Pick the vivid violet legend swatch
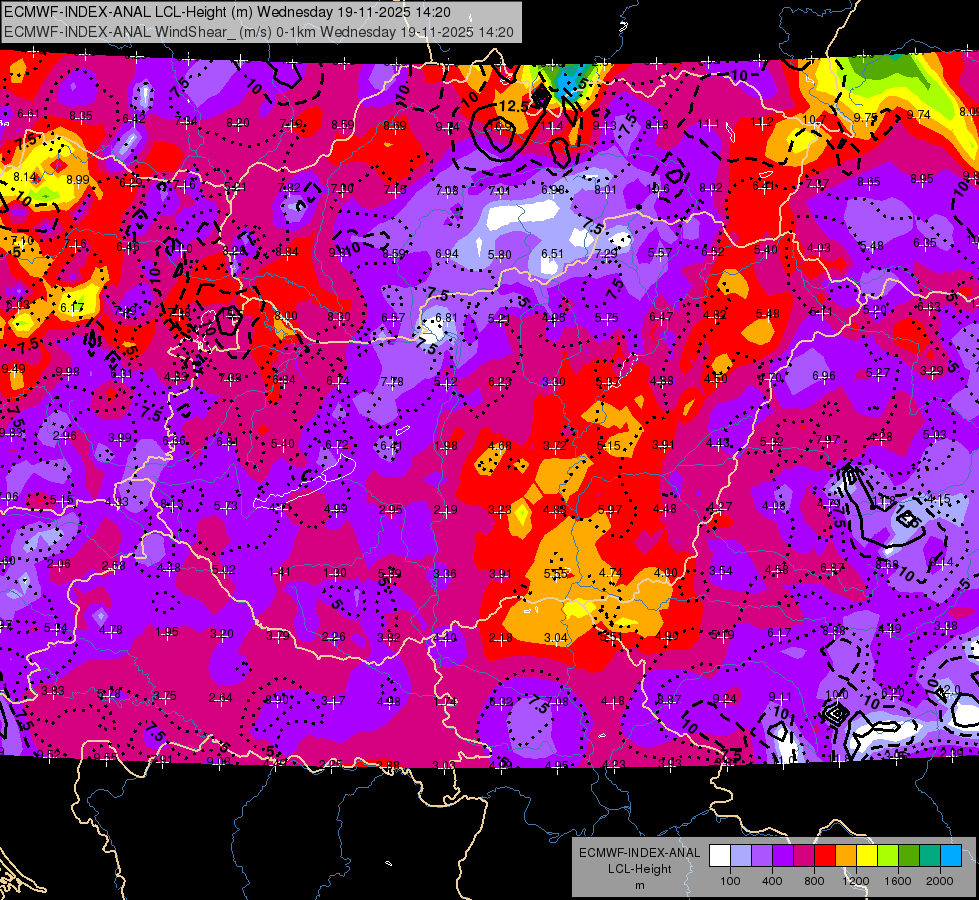 [782, 856]
